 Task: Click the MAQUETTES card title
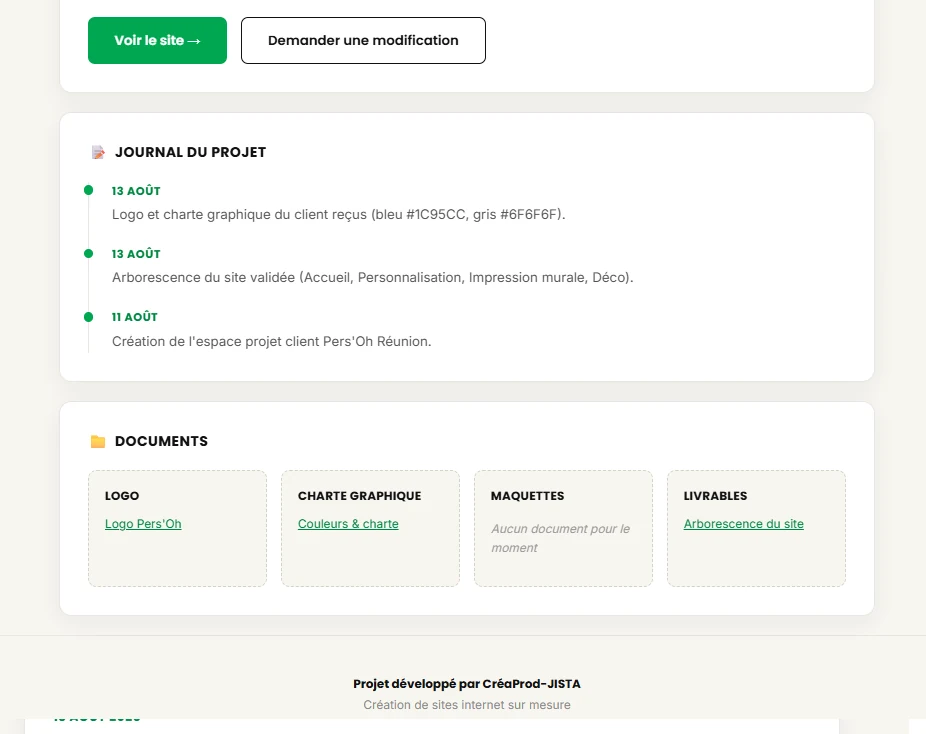527,496
